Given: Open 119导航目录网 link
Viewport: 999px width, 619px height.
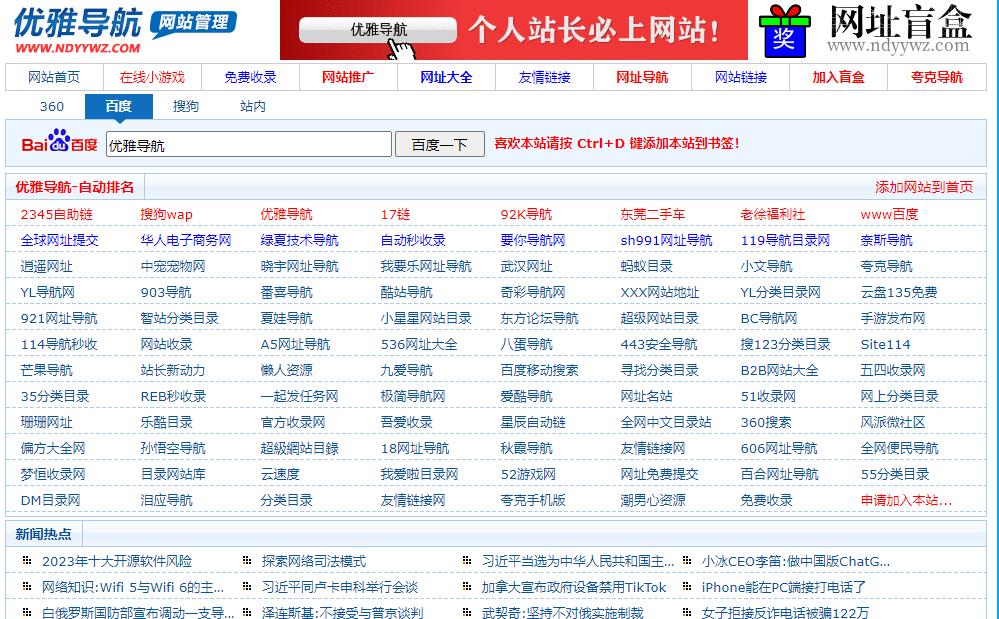Looking at the screenshot, I should [785, 240].
